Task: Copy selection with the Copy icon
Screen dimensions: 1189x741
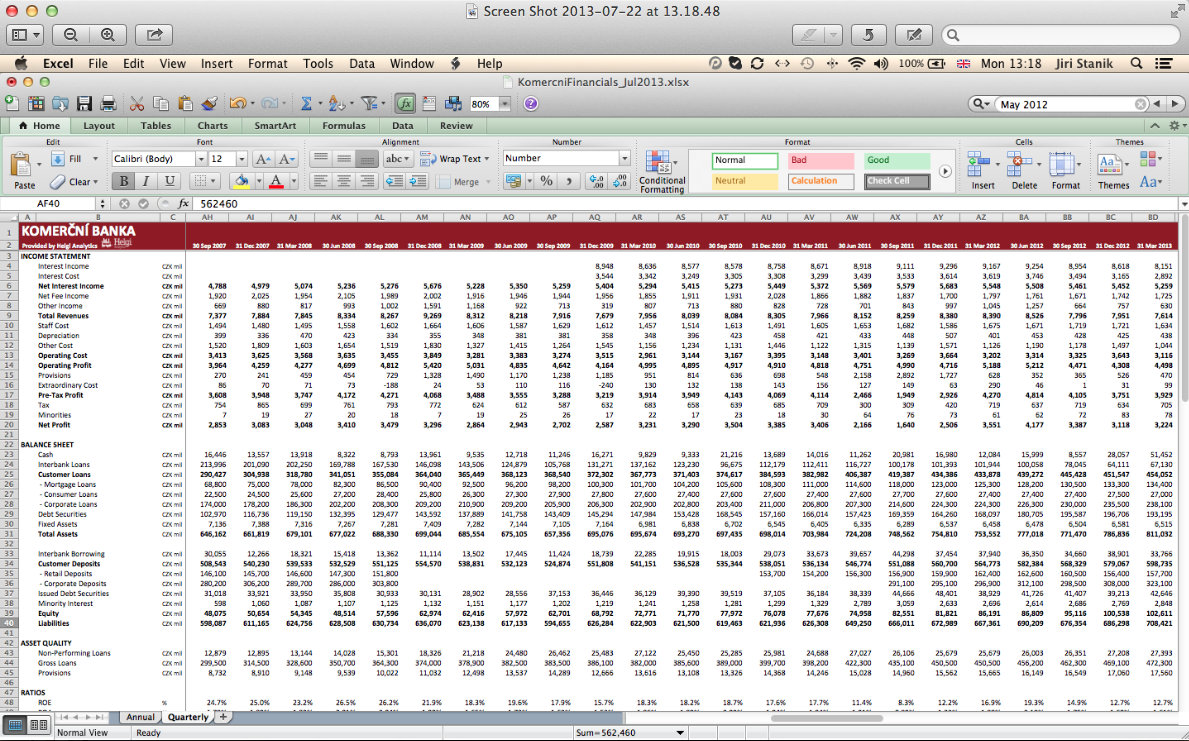Action: [161, 104]
